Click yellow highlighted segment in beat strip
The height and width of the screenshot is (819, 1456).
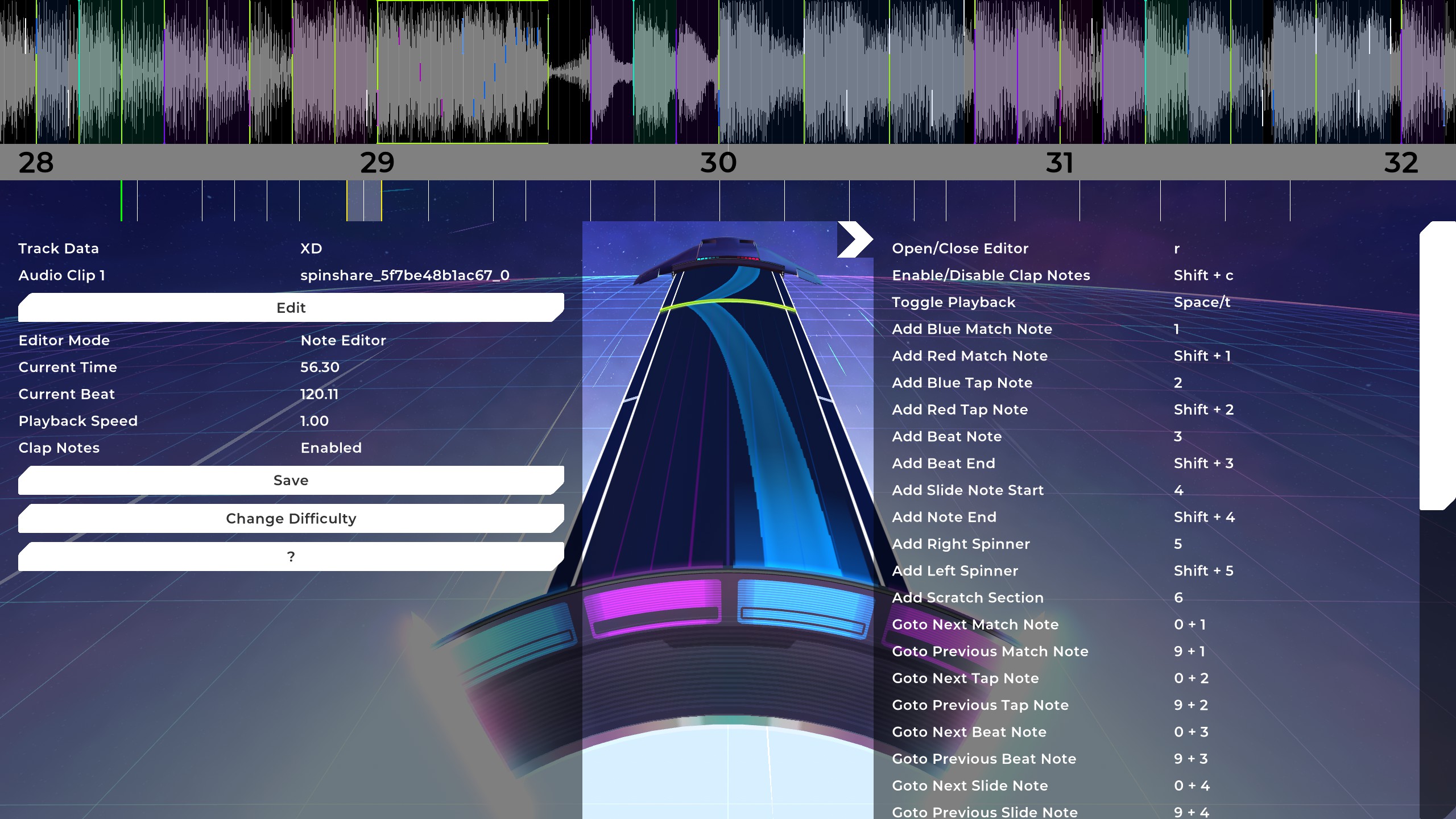tap(364, 201)
